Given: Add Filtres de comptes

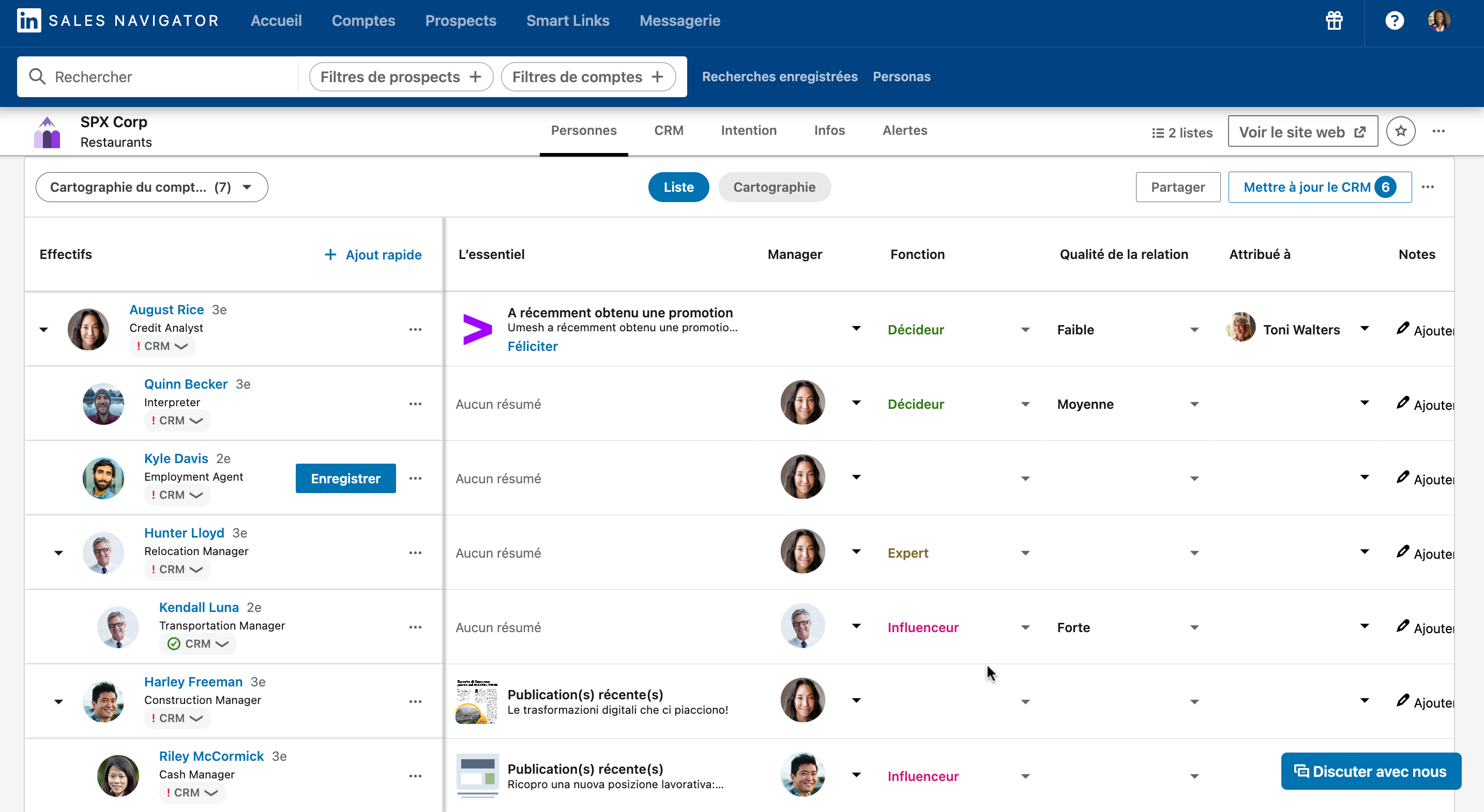Looking at the screenshot, I should pyautogui.click(x=588, y=76).
